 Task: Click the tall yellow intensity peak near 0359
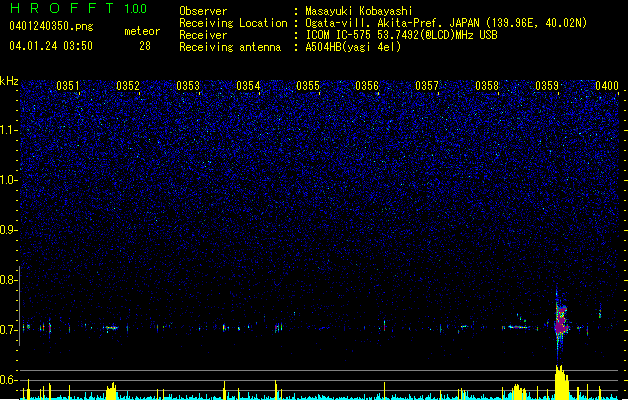point(562,382)
